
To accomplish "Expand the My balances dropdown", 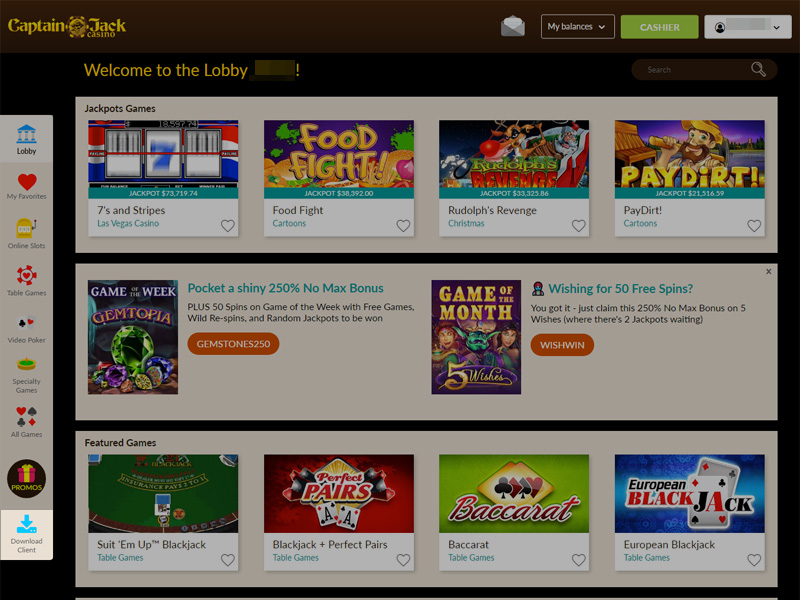I will point(578,27).
